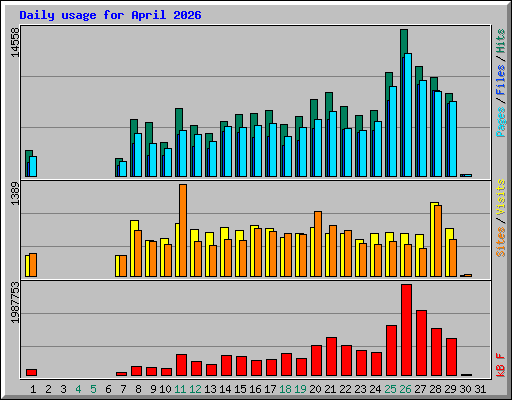Click the tallest orange Sites bar for day 11
This screenshot has width=512, height=400.
tap(183, 230)
